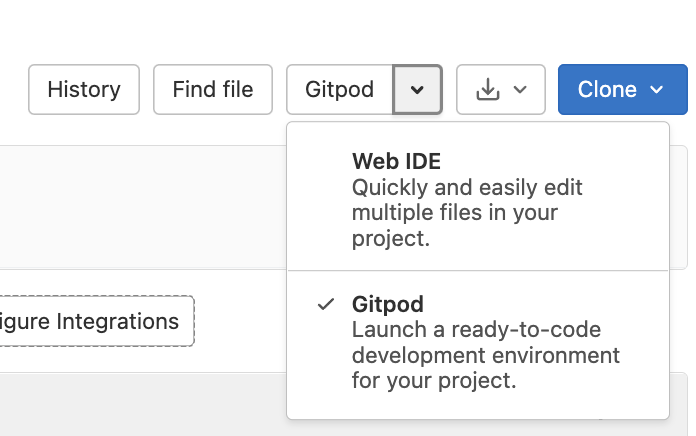The width and height of the screenshot is (696, 436).
Task: Launch Gitpod using the main Gitpod button
Action: pos(340,90)
